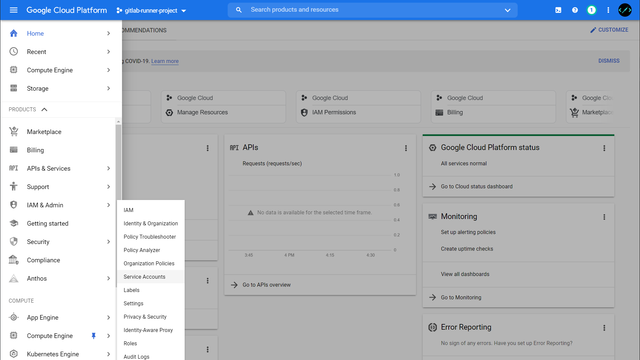The height and width of the screenshot is (360, 640).
Task: Select Identity & Organization submenu item
Action: pos(151,223)
